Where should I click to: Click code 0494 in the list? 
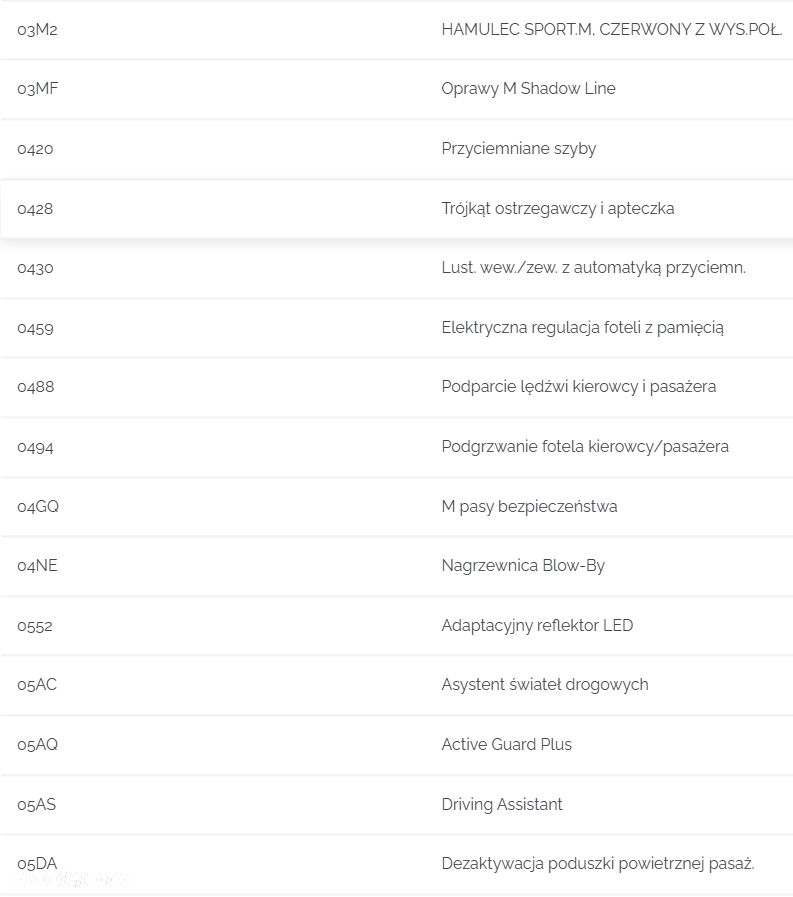pyautogui.click(x=35, y=447)
